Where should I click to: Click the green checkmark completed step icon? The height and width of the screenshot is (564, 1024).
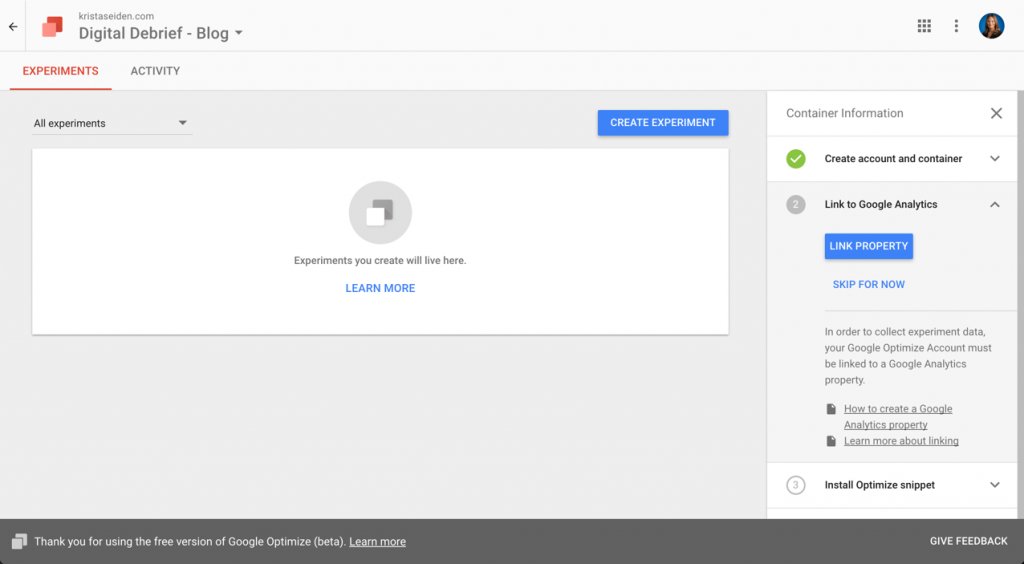[x=795, y=159]
